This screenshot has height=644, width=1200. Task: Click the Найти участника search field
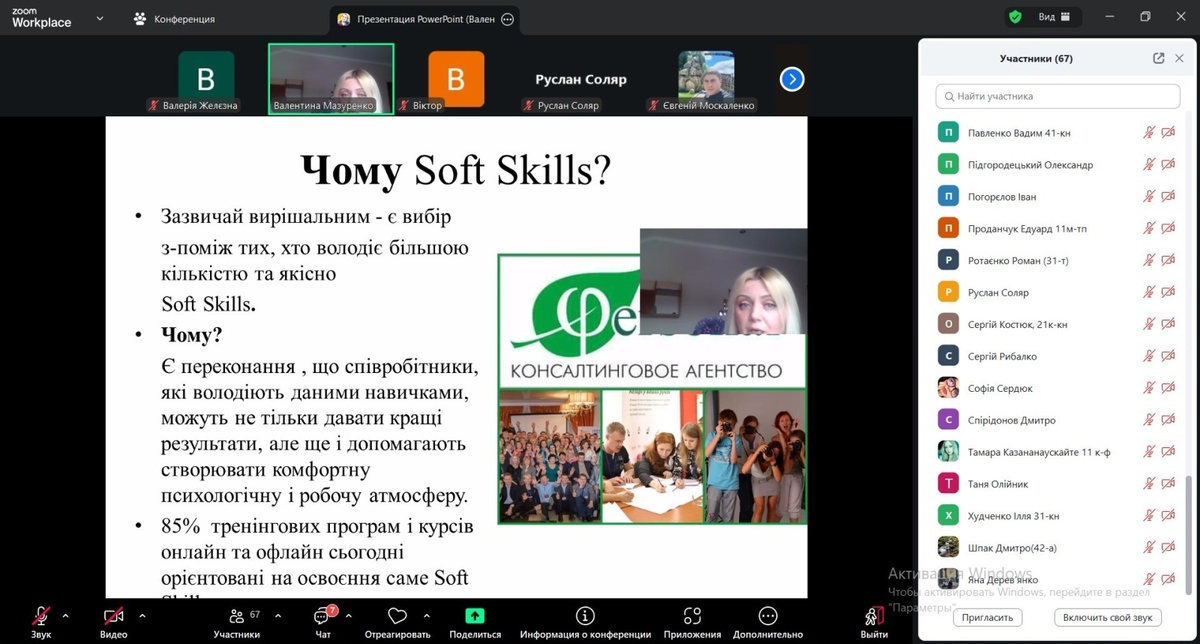coord(1057,97)
